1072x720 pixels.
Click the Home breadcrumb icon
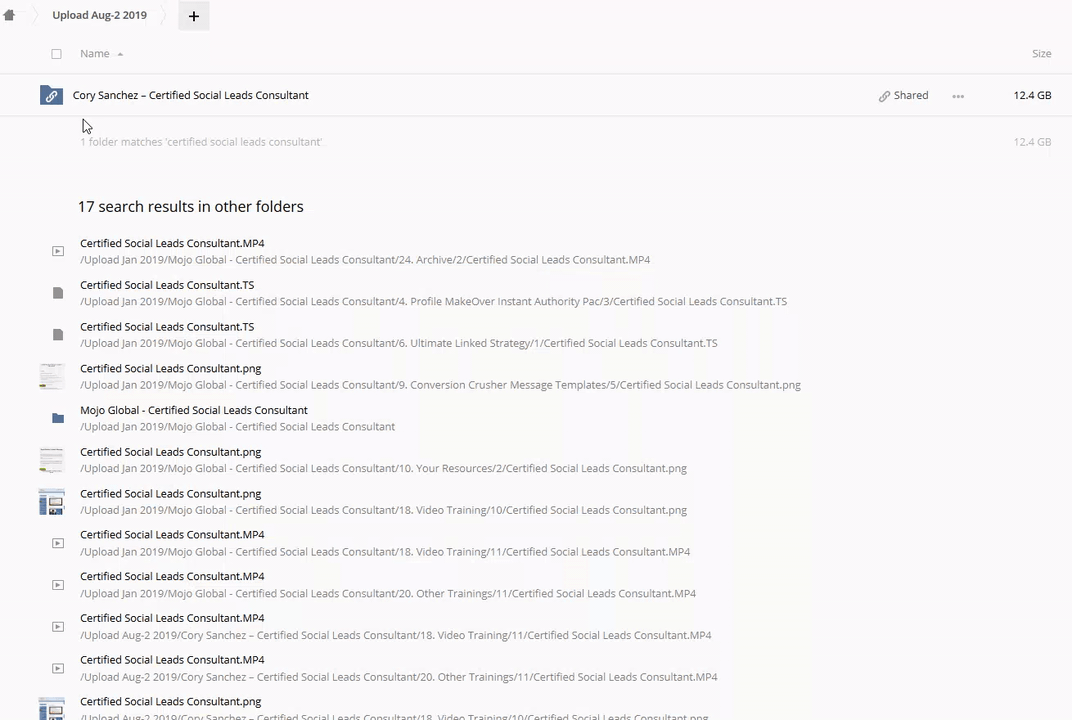(x=9, y=15)
